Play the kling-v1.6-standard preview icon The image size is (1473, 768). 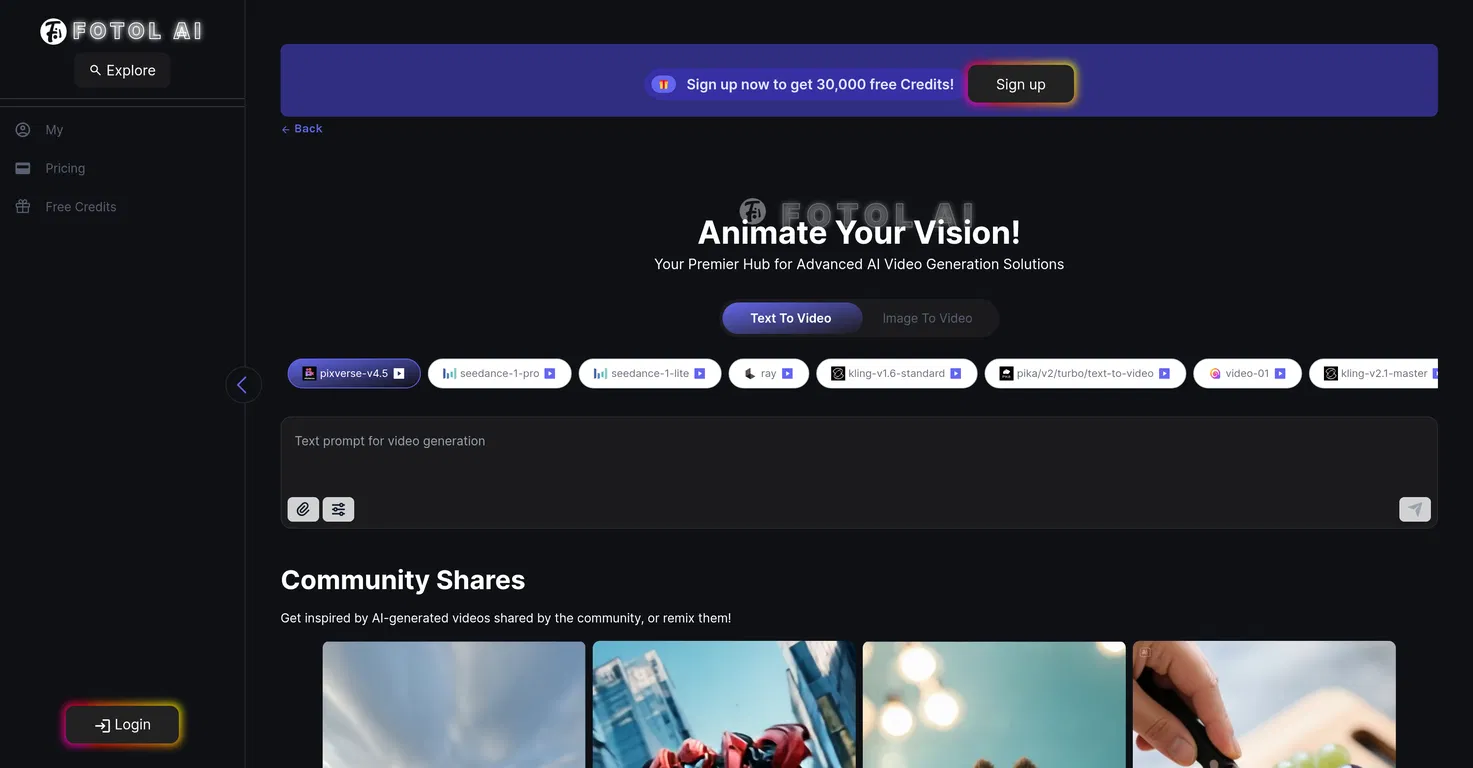(x=956, y=374)
